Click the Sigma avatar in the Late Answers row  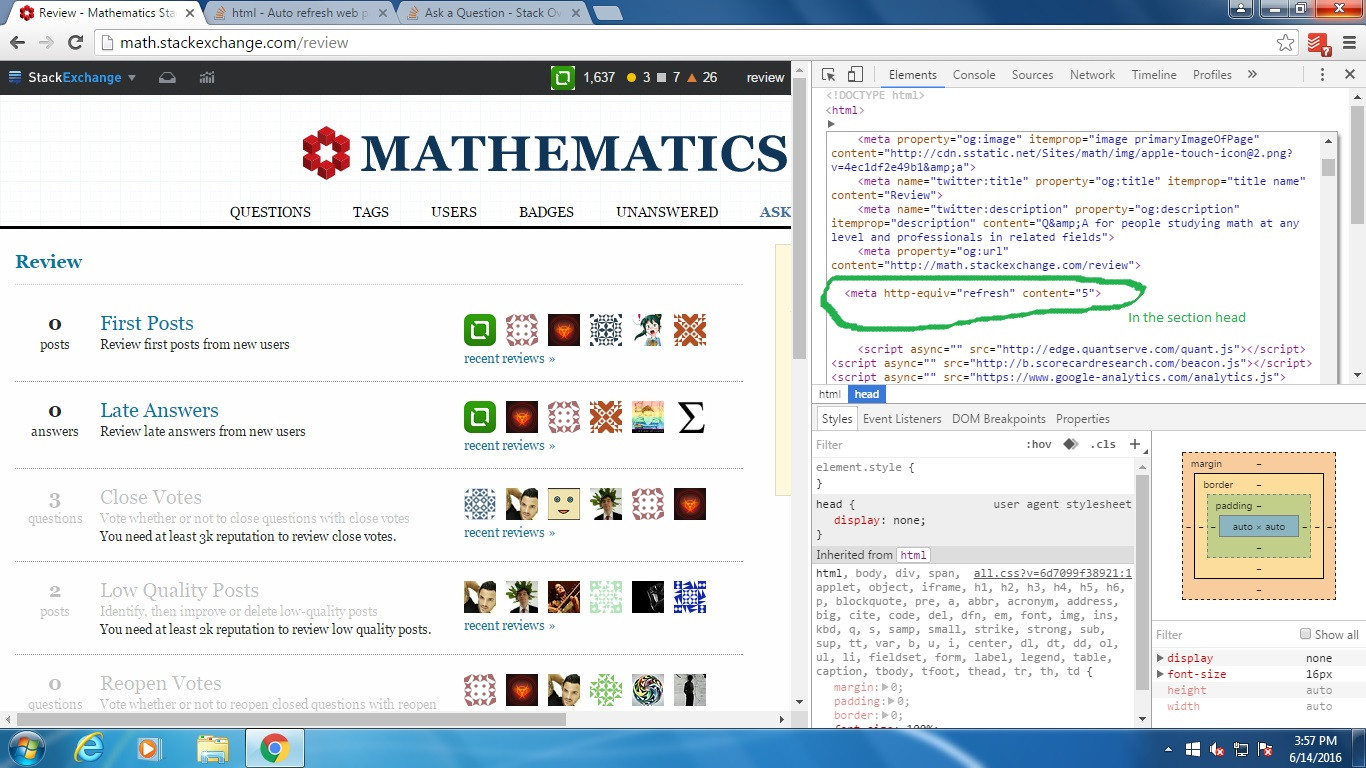point(690,417)
